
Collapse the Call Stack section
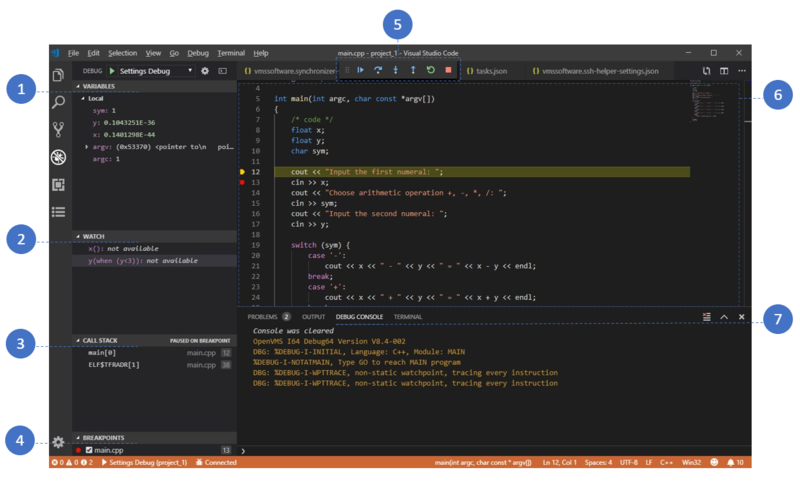click(78, 341)
